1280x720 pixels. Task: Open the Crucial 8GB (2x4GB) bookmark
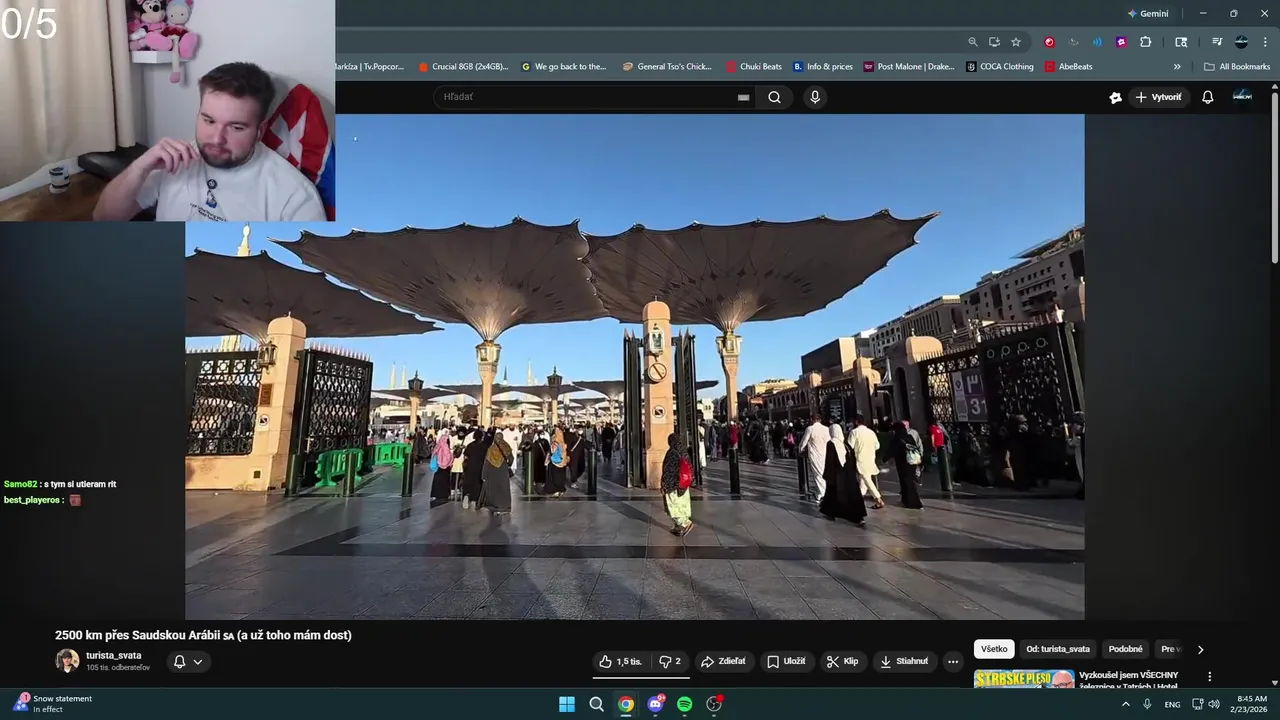[463, 67]
